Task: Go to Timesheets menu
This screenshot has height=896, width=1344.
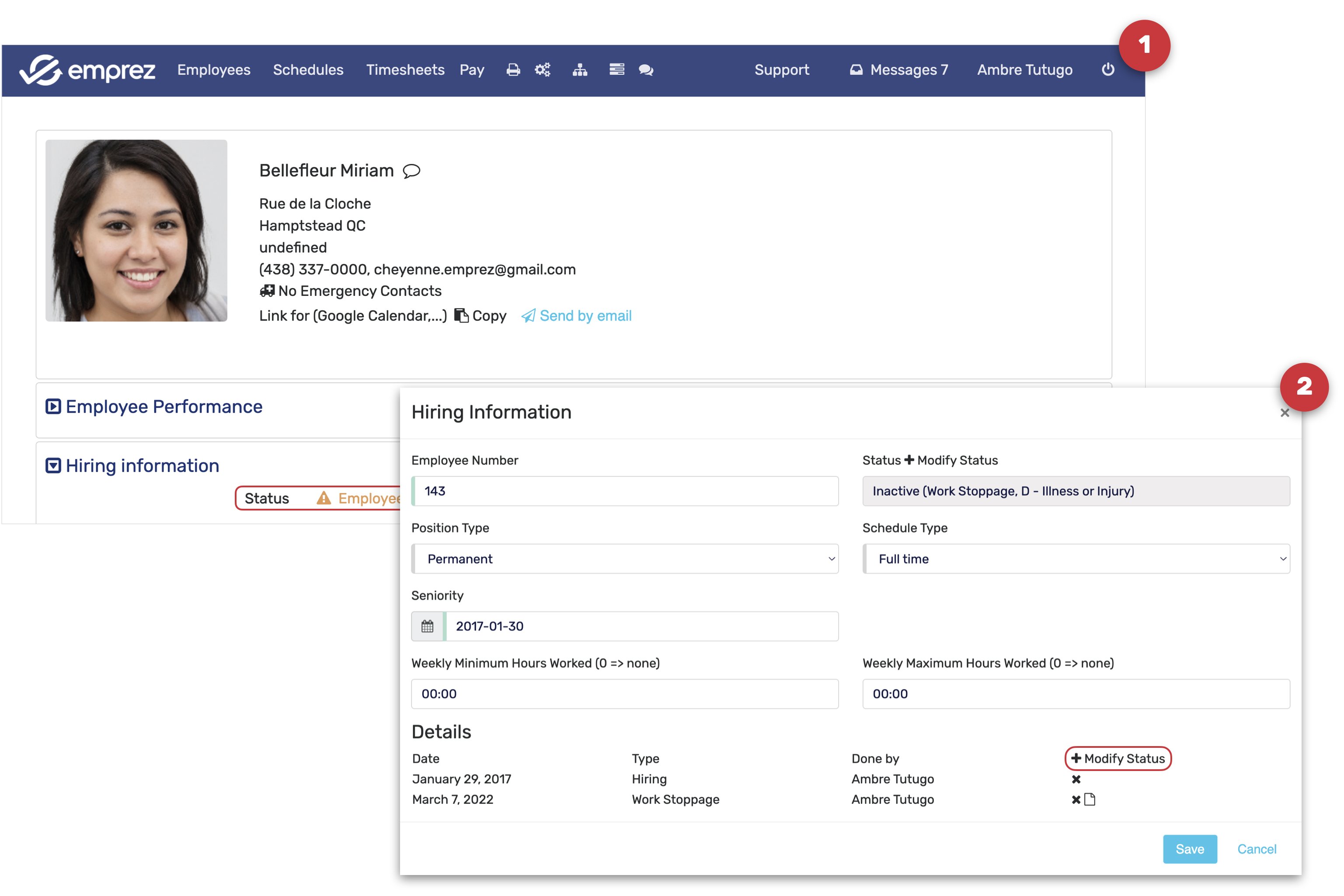Action: pos(405,70)
